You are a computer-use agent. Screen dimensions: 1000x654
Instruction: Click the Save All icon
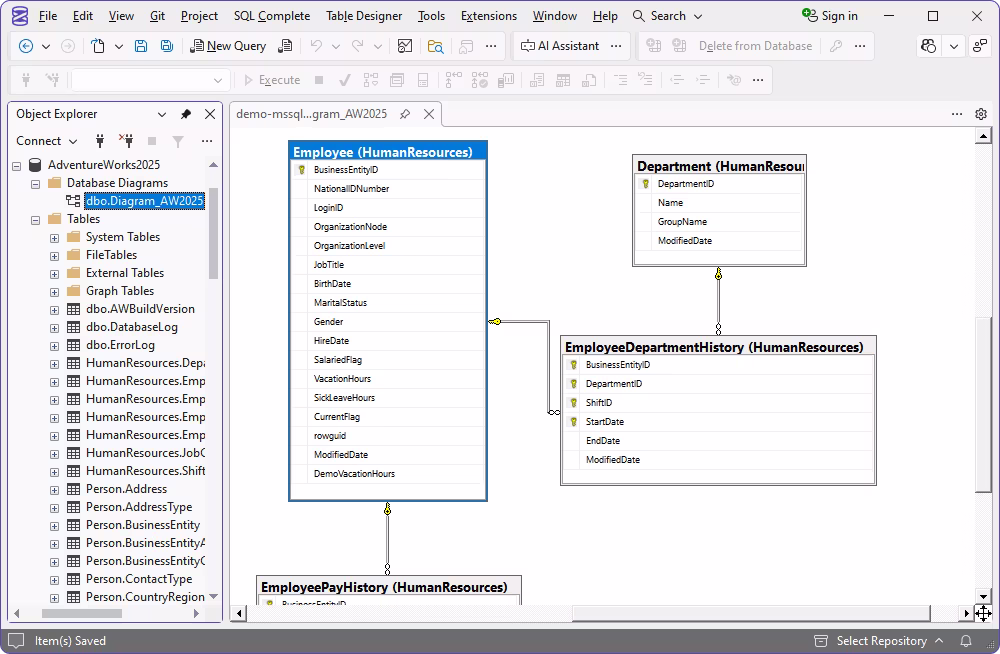pos(166,46)
